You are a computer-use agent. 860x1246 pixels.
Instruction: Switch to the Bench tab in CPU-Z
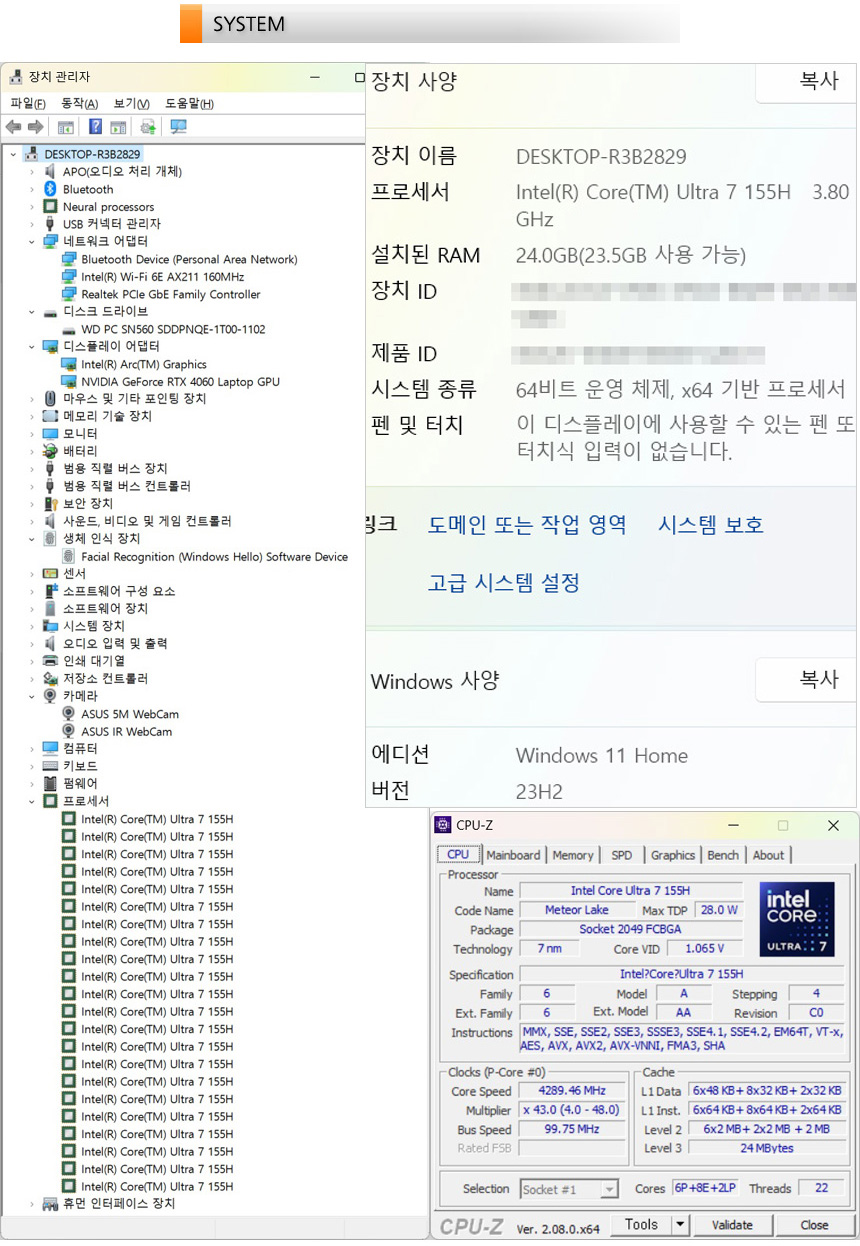pos(723,855)
